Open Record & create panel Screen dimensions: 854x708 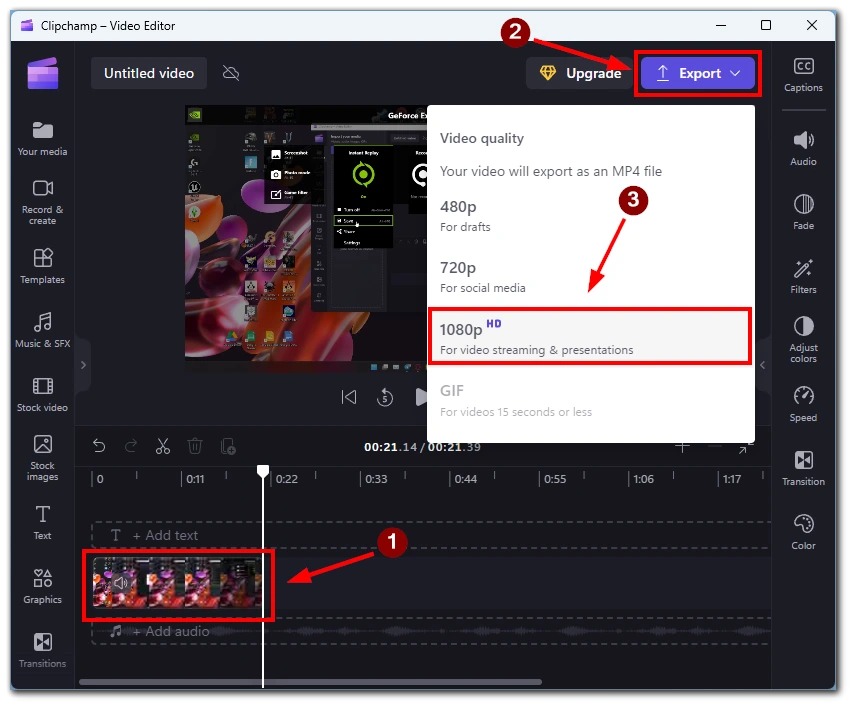pos(42,202)
